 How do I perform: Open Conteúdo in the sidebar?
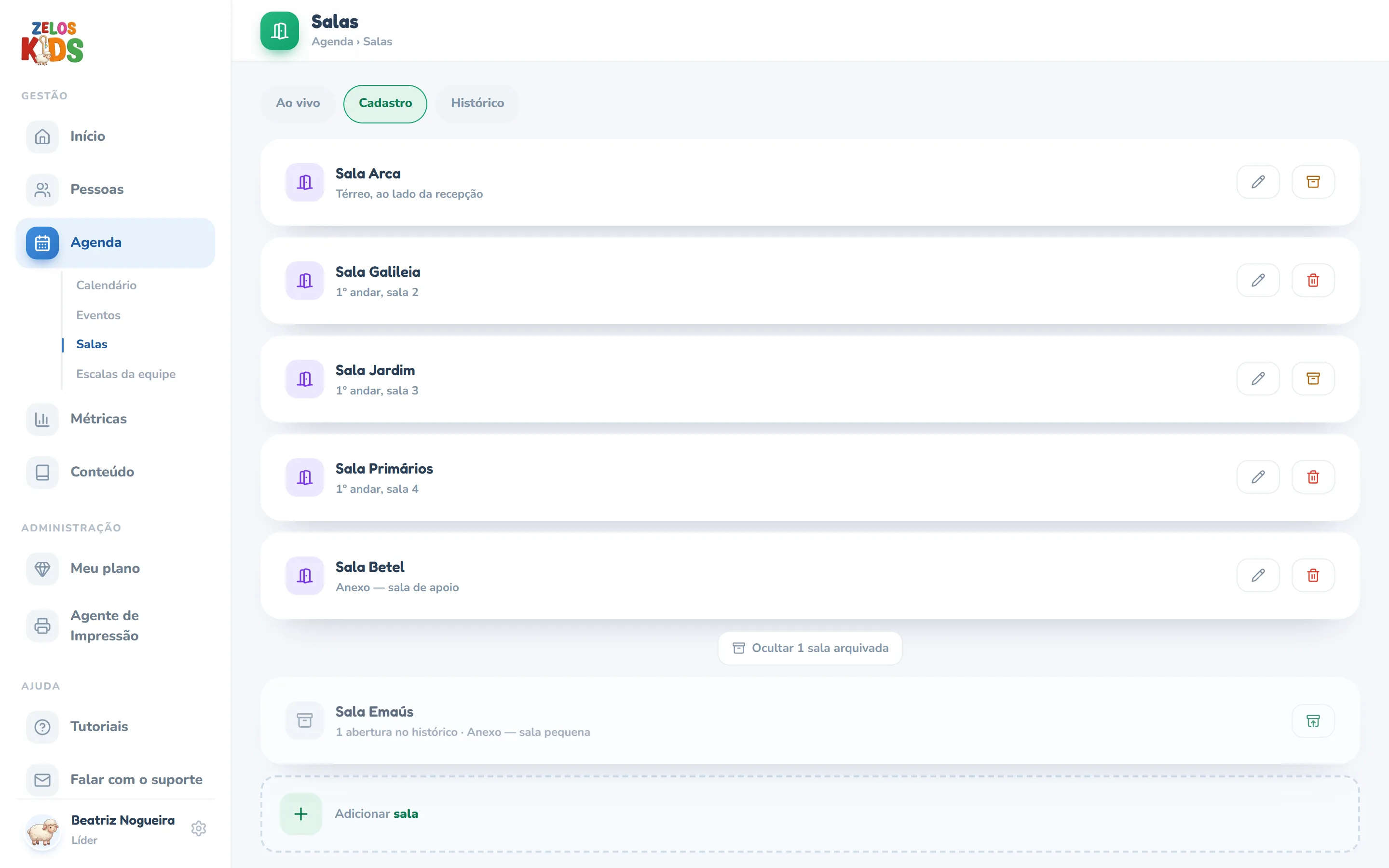pos(115,473)
